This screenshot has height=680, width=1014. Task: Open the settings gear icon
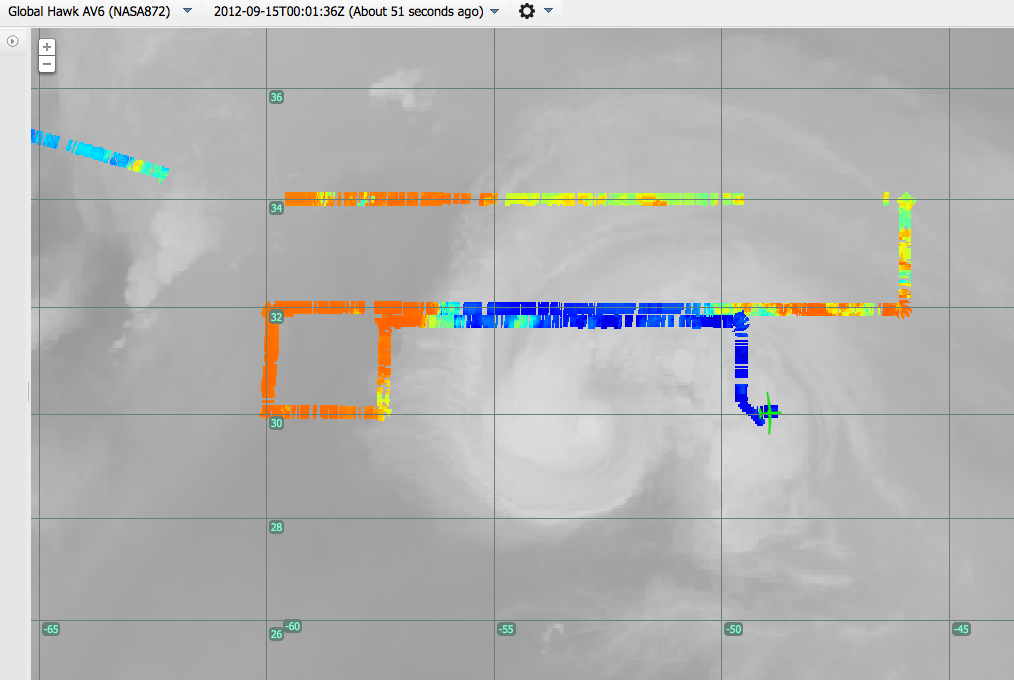point(527,11)
